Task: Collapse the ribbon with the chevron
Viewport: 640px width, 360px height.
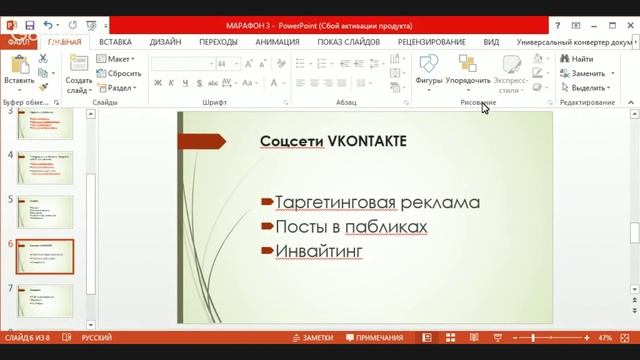Action: (631, 102)
